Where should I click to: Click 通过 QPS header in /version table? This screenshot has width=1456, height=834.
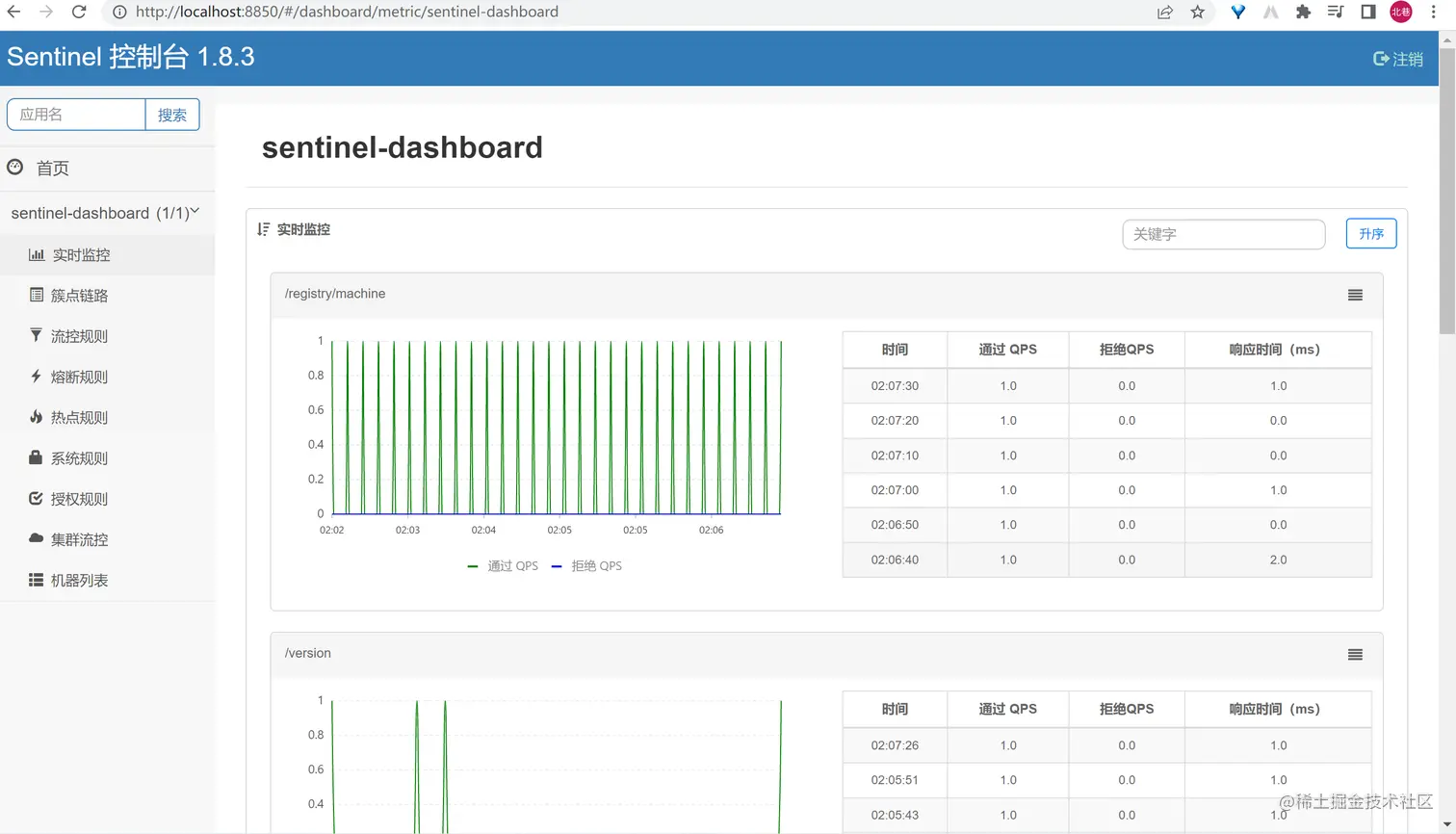pos(1007,709)
